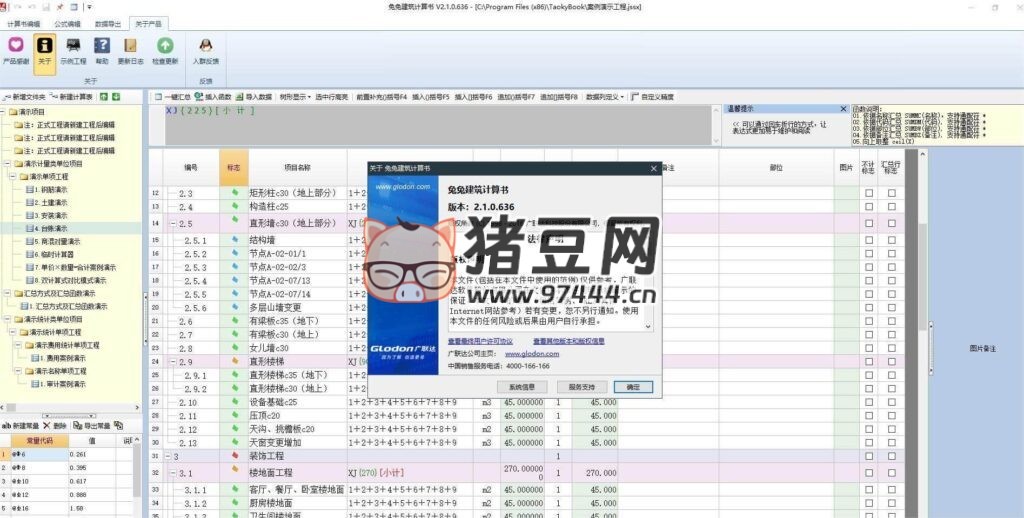Collapse table row 2.5 直形墙c30
Image resolution: width=1024 pixels, height=518 pixels.
(174, 223)
